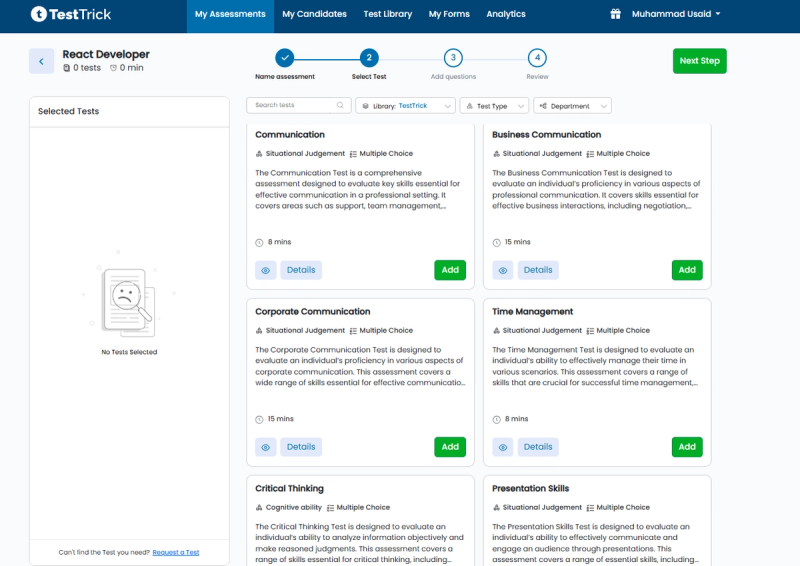The image size is (800, 566).
Task: Jump to step 4 Review circle
Action: [537, 58]
